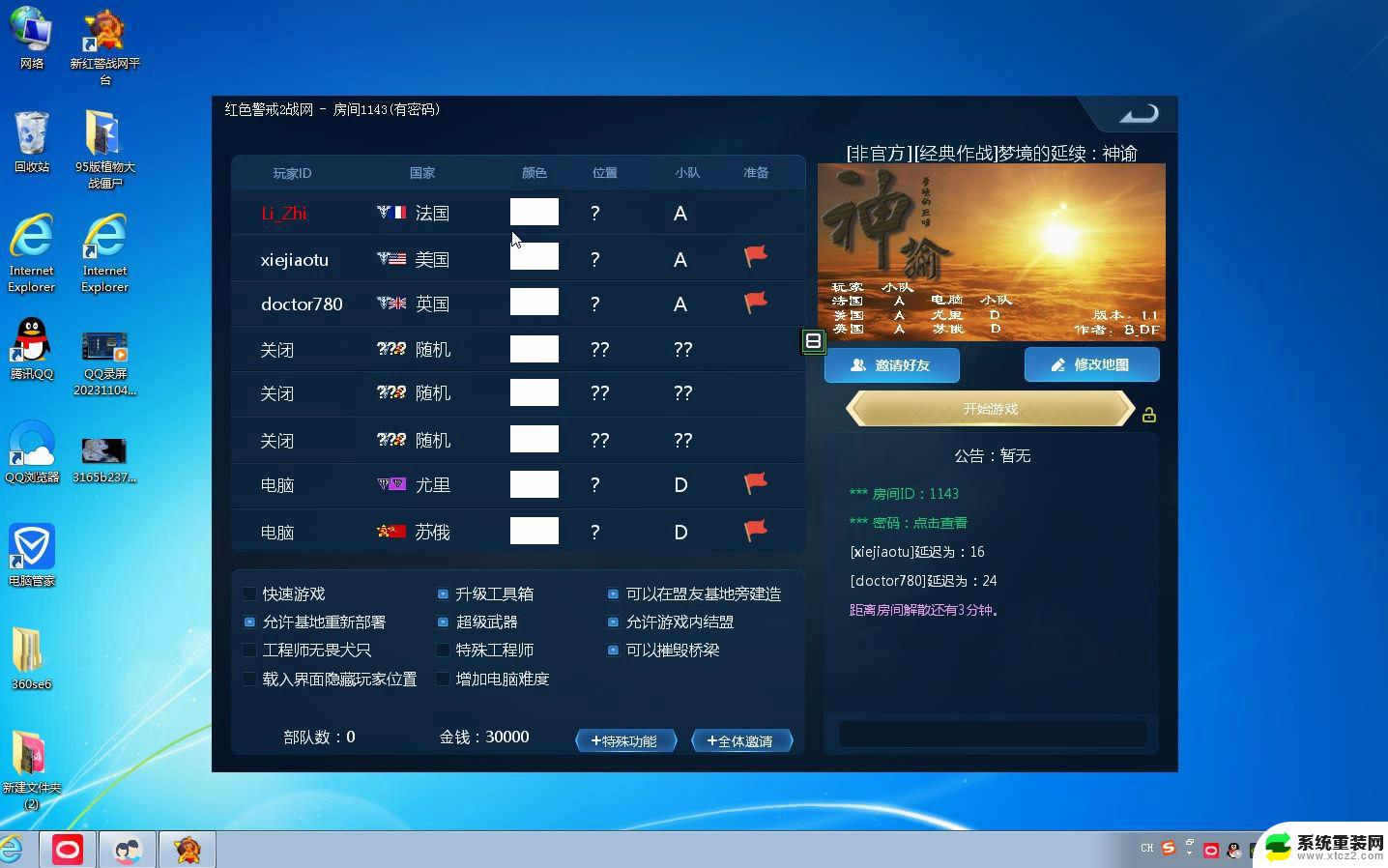Click the ready flag for Soviet computer player
This screenshot has height=868, width=1388.
coord(756,530)
